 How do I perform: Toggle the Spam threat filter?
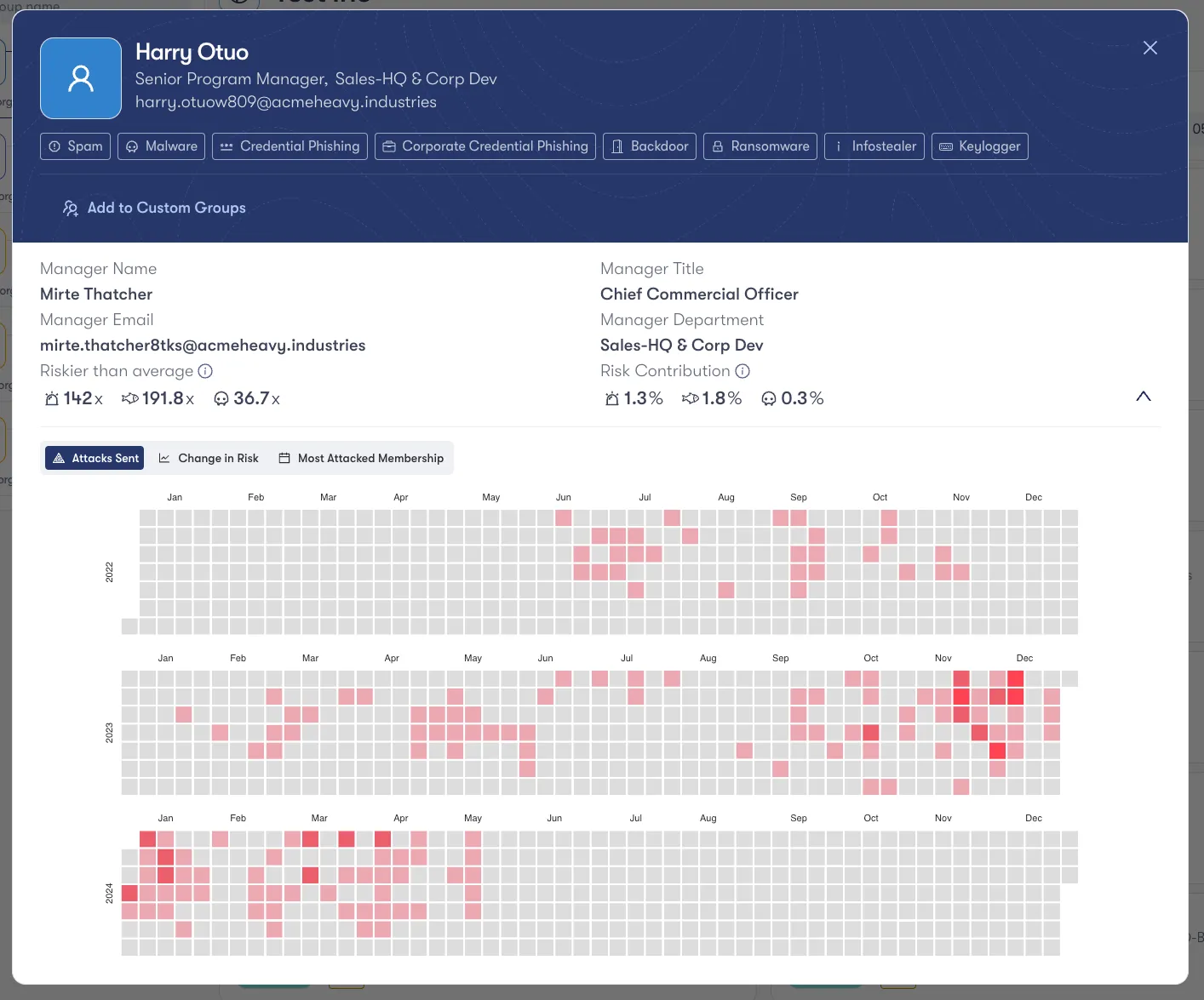pos(75,146)
